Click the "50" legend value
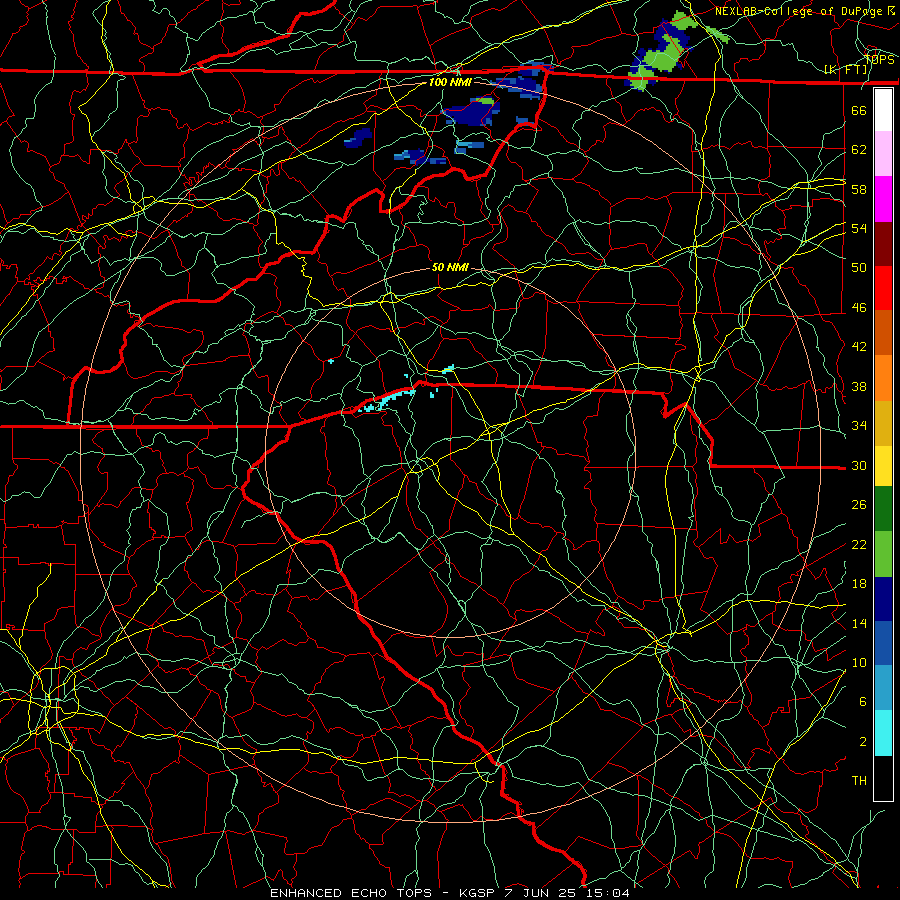Viewport: 900px width, 900px height. pyautogui.click(x=859, y=268)
